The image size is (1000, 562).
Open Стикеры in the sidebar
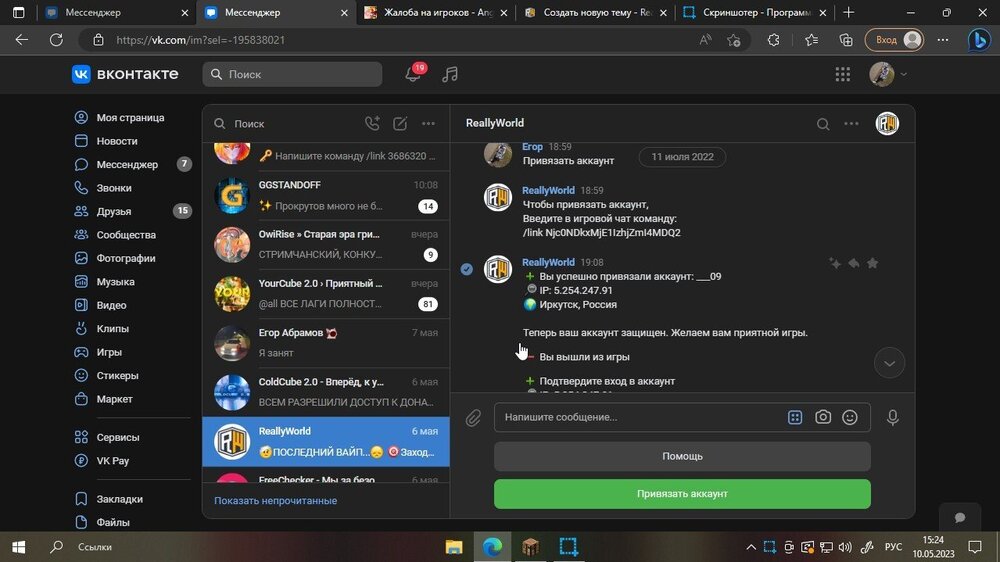117,376
